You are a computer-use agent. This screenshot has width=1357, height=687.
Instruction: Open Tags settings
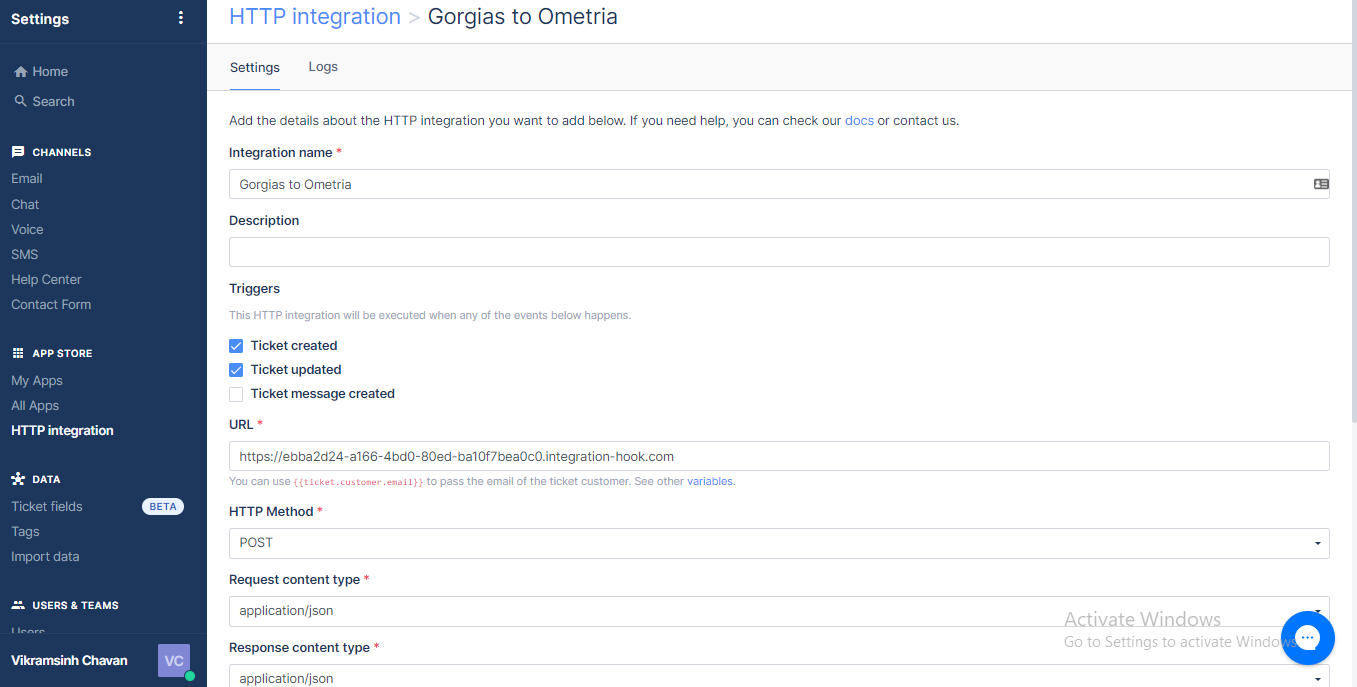[x=25, y=531]
